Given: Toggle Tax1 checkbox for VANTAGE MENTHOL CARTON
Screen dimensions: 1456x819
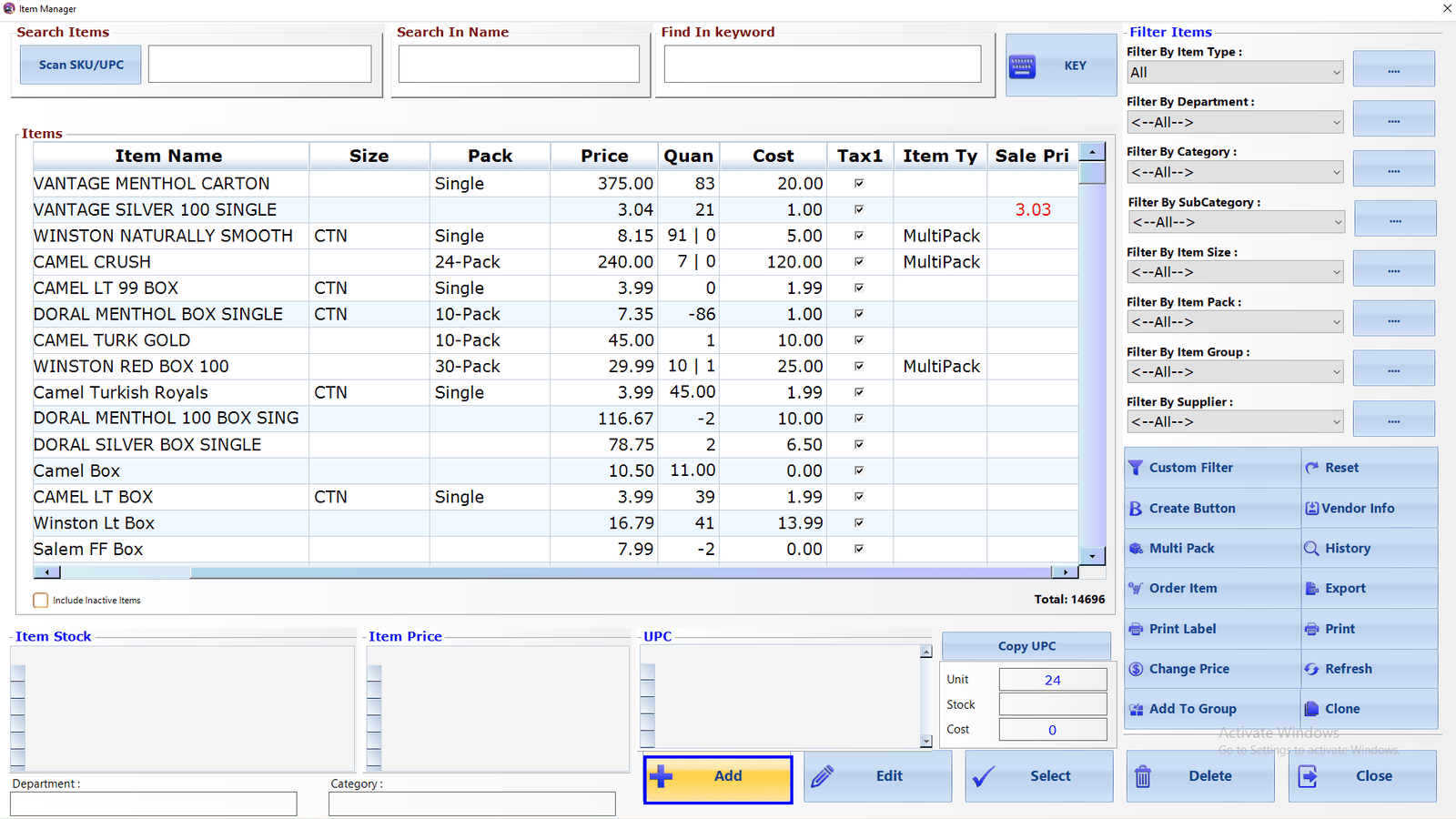Looking at the screenshot, I should pyautogui.click(x=859, y=184).
